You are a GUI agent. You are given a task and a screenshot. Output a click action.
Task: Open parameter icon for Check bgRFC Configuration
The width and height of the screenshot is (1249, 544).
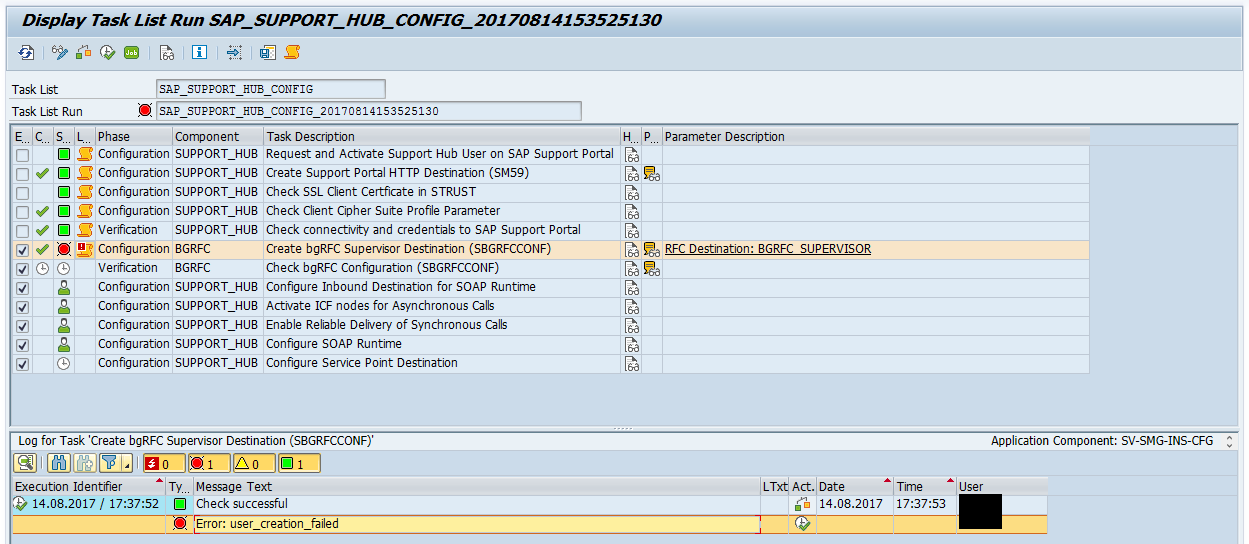pos(651,268)
